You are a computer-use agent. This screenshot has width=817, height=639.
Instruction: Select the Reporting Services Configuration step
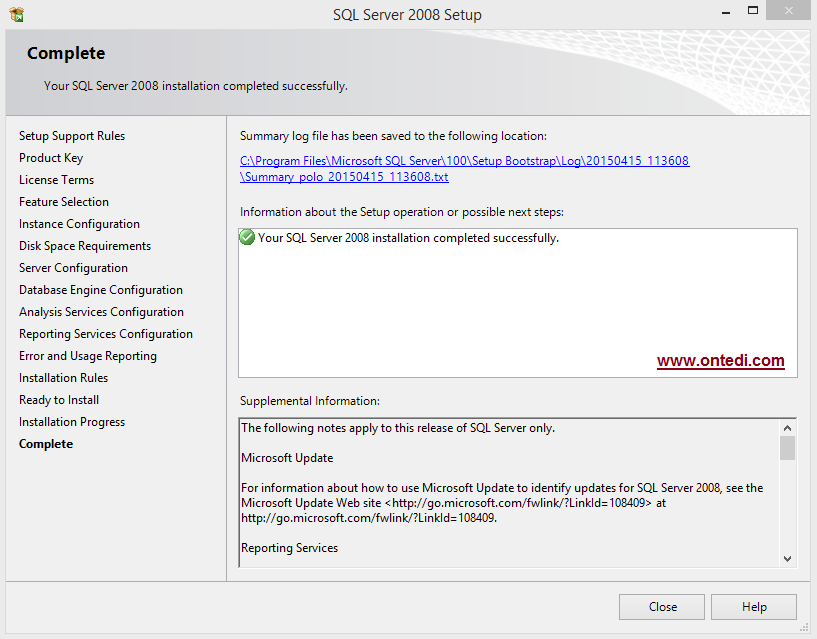pos(106,334)
